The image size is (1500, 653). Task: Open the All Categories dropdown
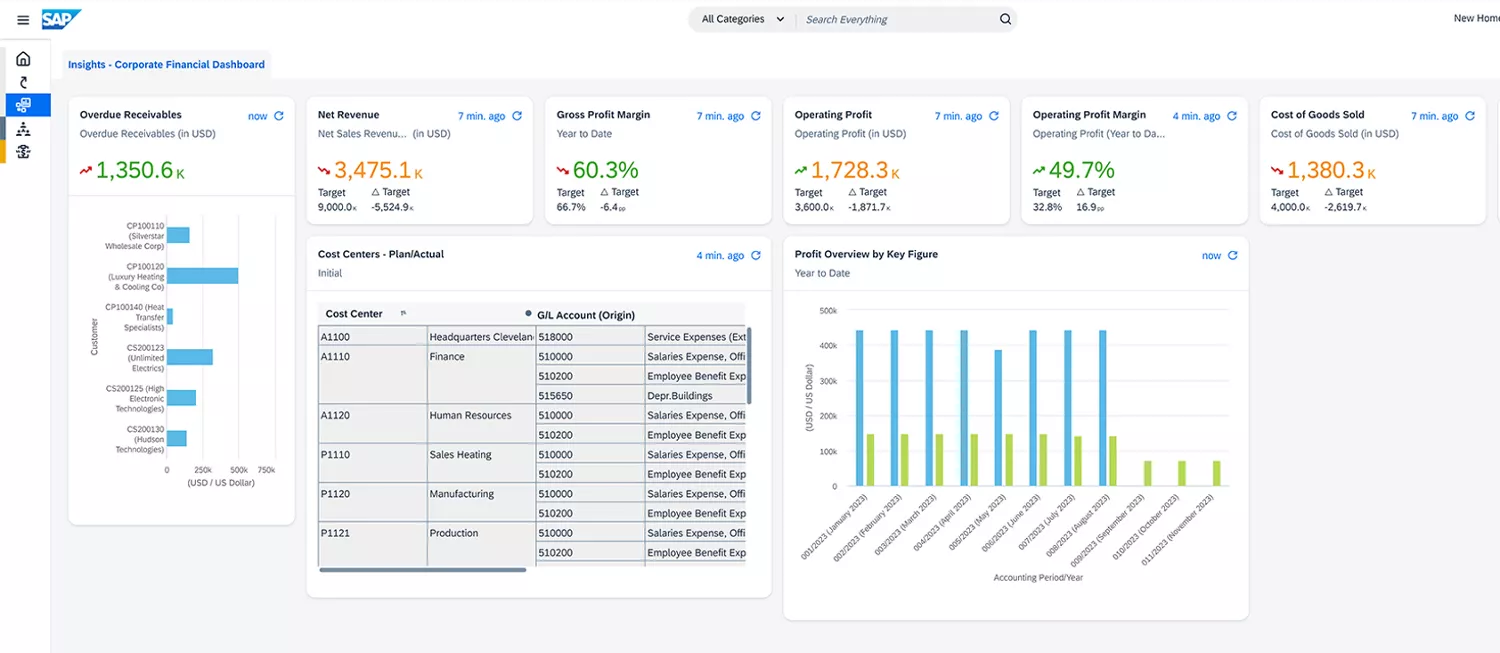click(742, 19)
